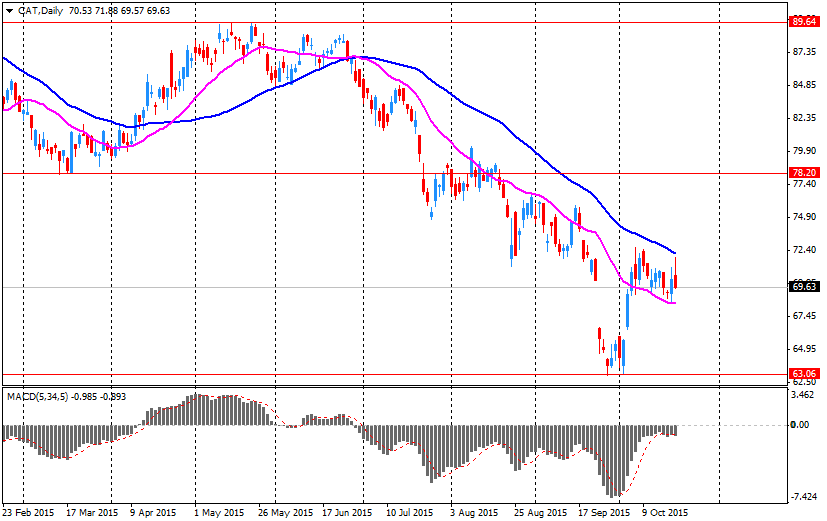The image size is (827, 521).
Task: Select the 84.85 price scale value
Action: coord(804,85)
